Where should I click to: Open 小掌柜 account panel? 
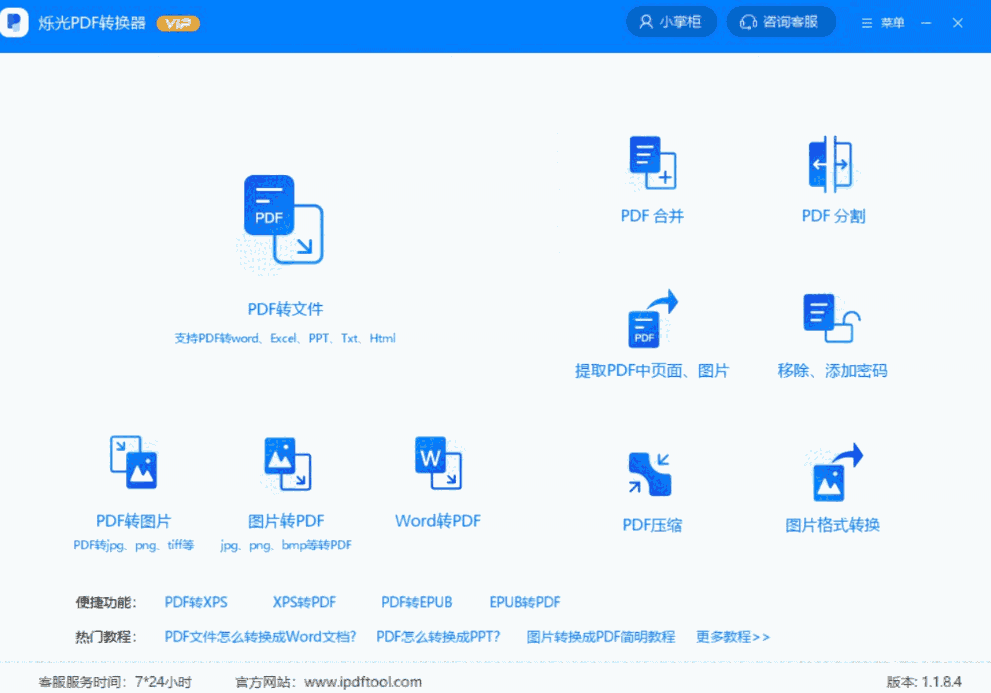tap(671, 21)
